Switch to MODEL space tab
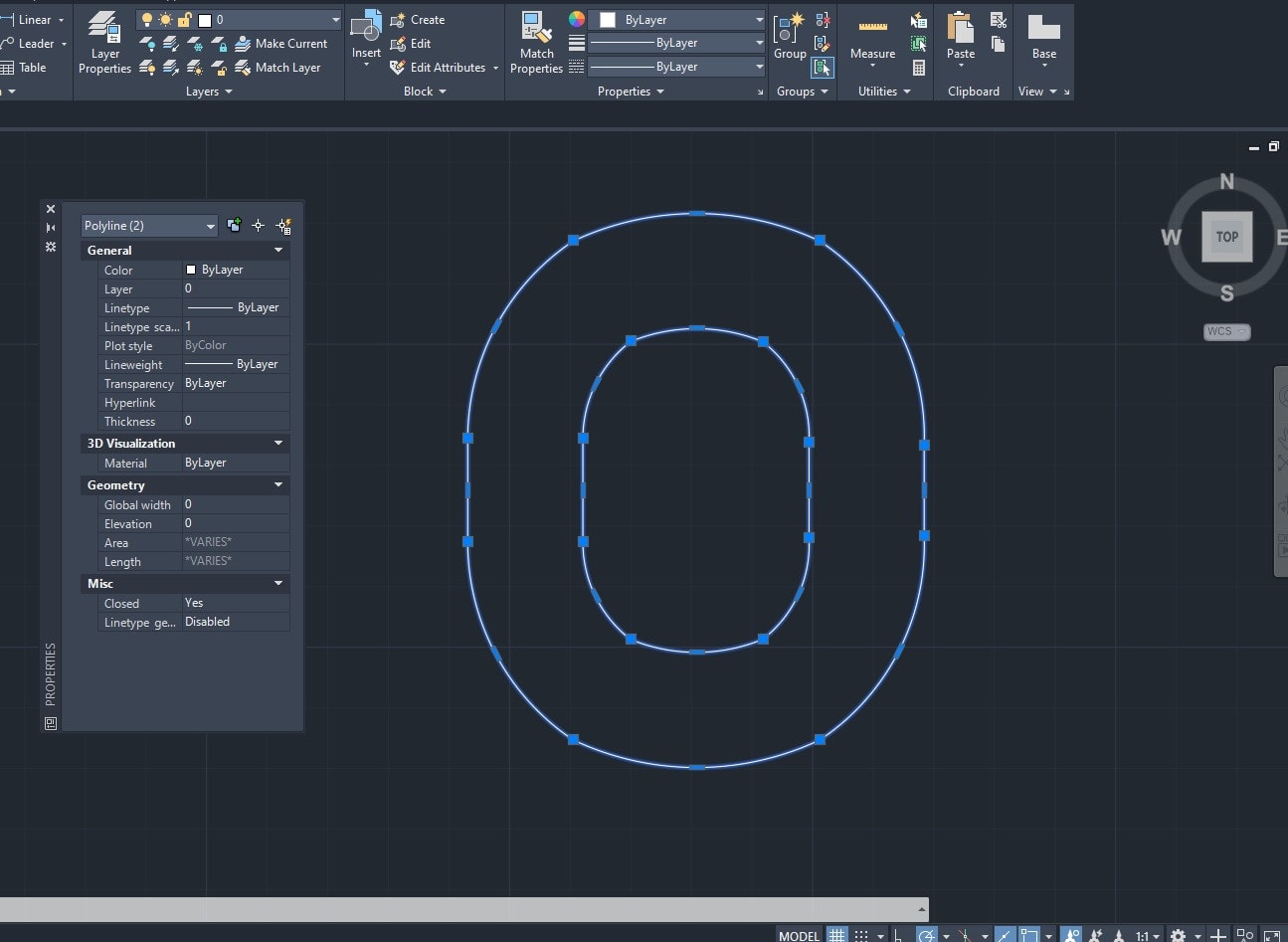 click(x=799, y=935)
